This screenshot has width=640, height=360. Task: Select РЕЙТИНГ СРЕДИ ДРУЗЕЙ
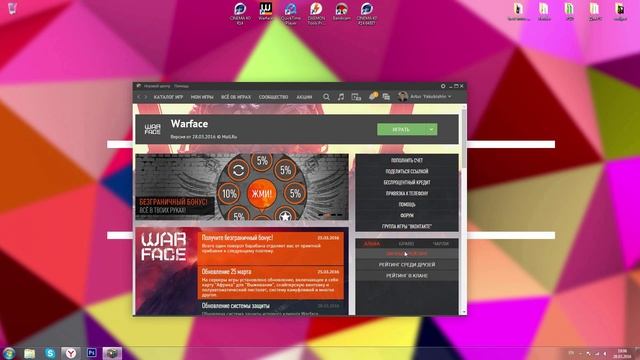coord(407,264)
